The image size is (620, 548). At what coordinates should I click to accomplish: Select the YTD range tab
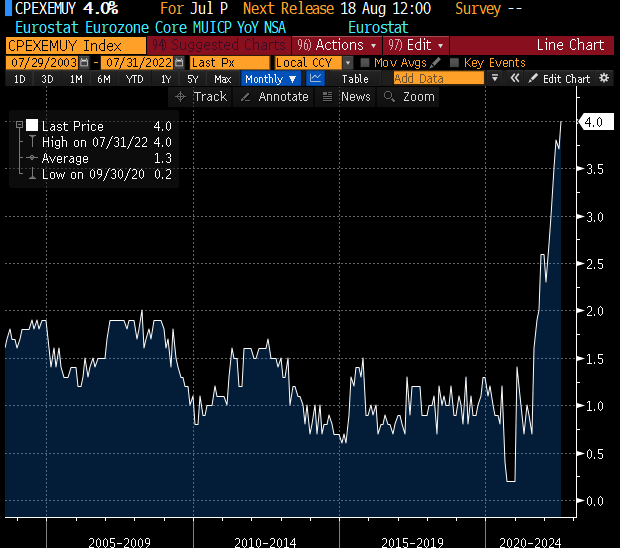pos(134,79)
